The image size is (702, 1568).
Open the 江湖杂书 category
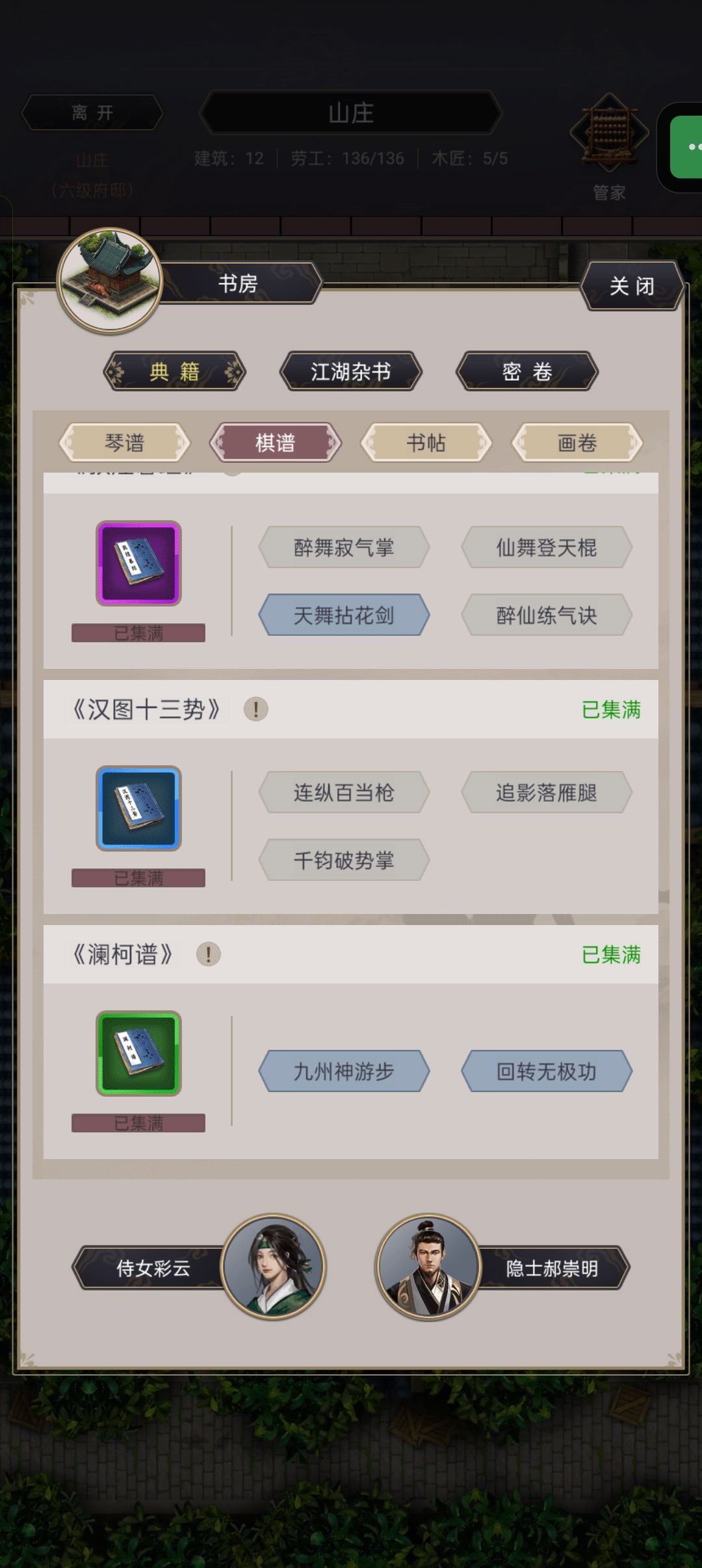351,371
